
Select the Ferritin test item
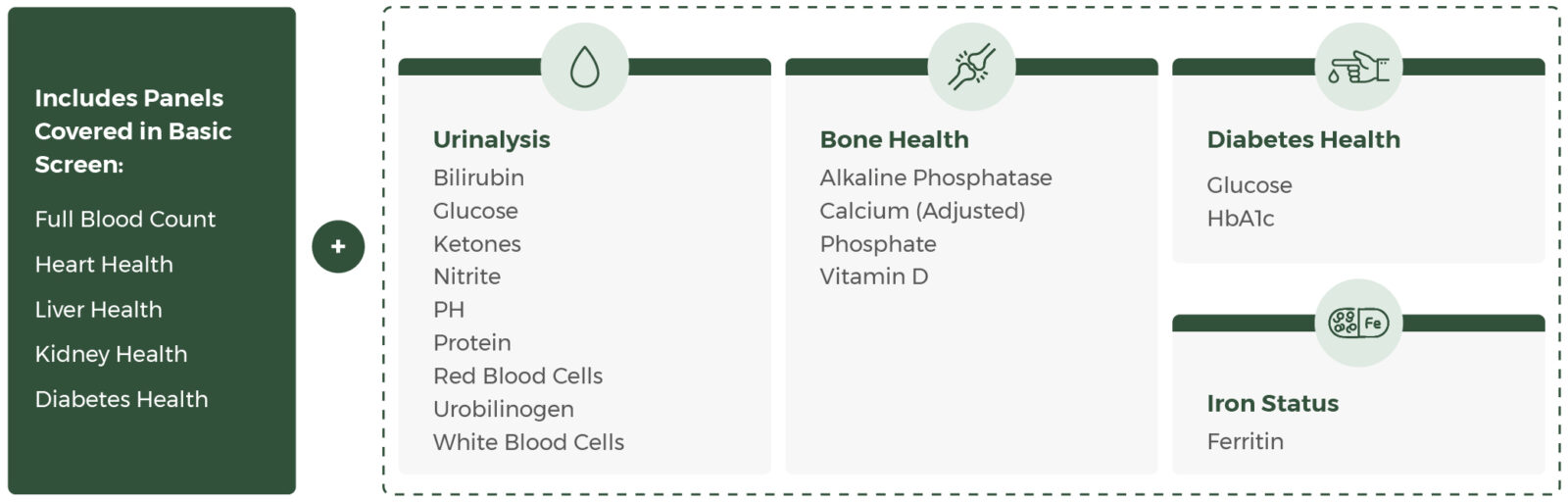[x=1245, y=441]
